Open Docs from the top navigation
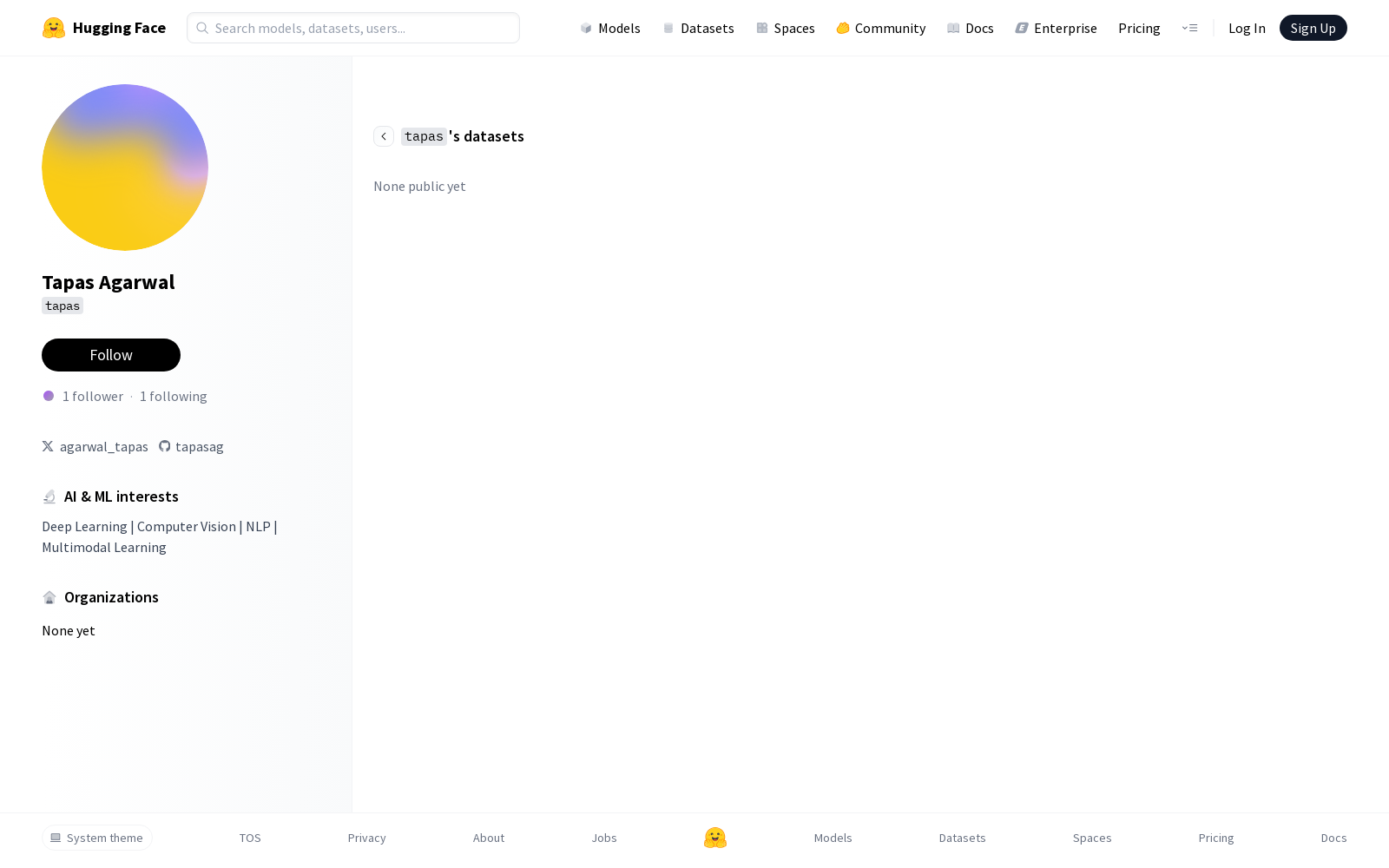The image size is (1389, 868). (970, 28)
